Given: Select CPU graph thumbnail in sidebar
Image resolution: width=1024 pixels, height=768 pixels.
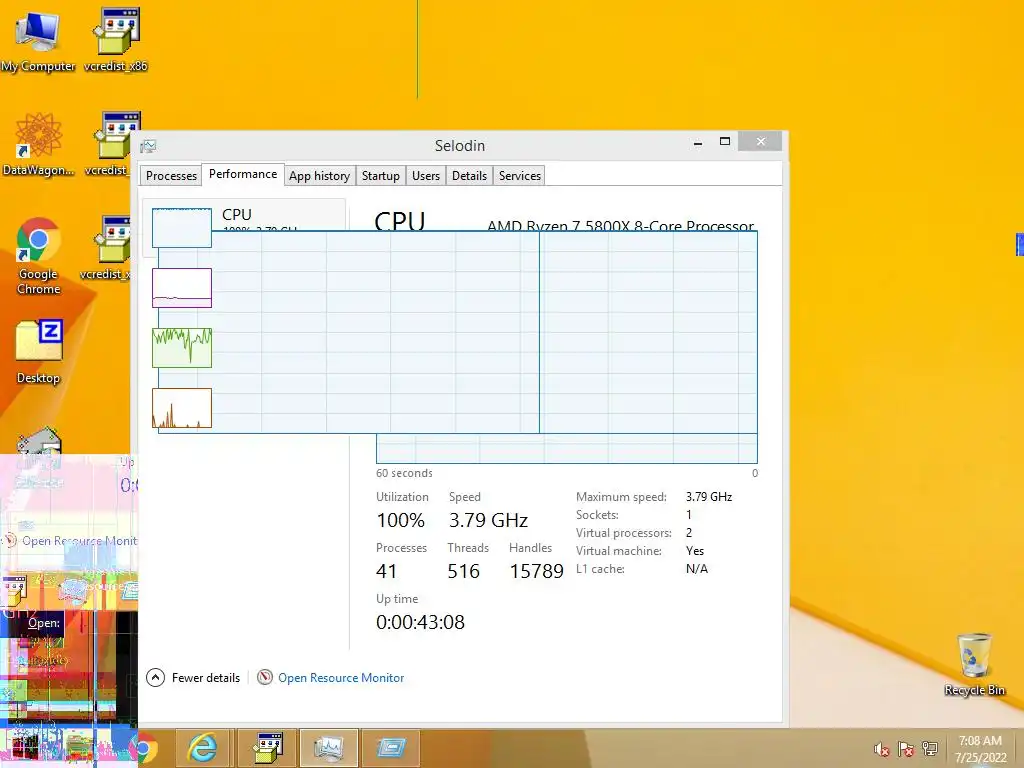Looking at the screenshot, I should click(x=182, y=227).
